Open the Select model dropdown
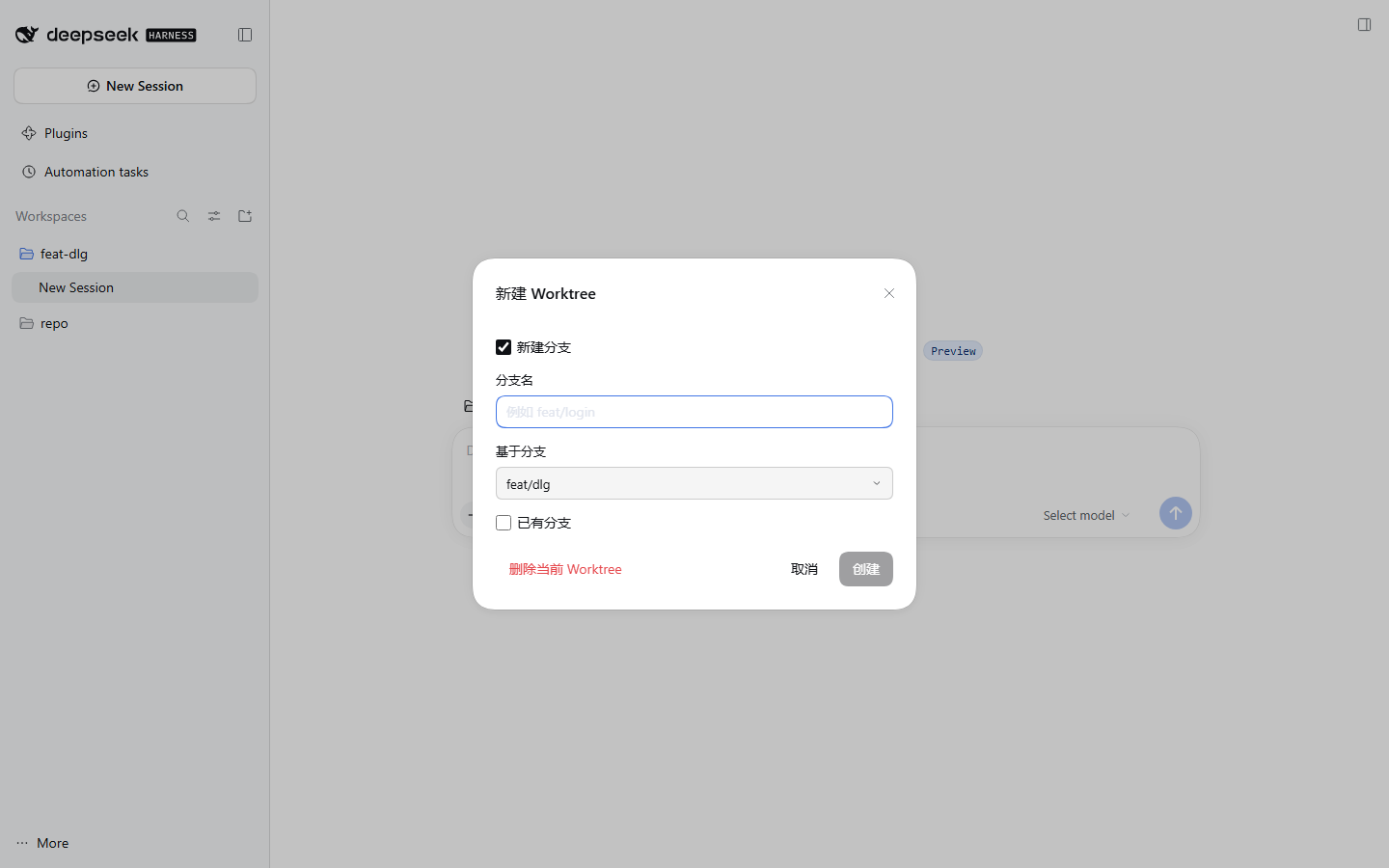Screen dimensions: 1389x868 pos(1086,515)
